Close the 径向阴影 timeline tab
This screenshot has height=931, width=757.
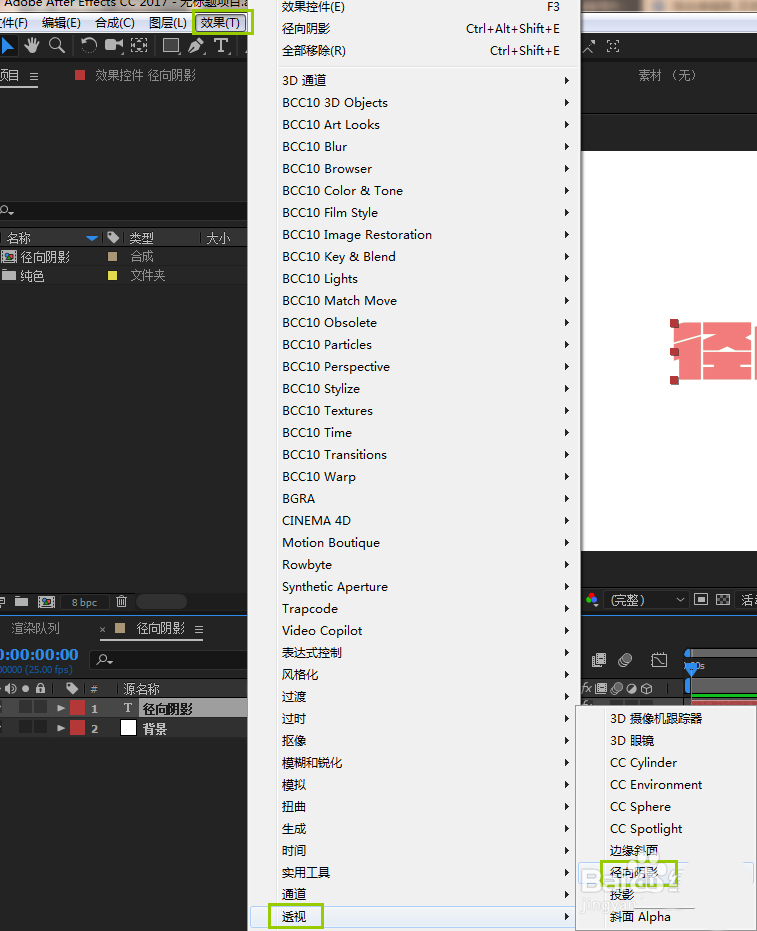tap(102, 629)
